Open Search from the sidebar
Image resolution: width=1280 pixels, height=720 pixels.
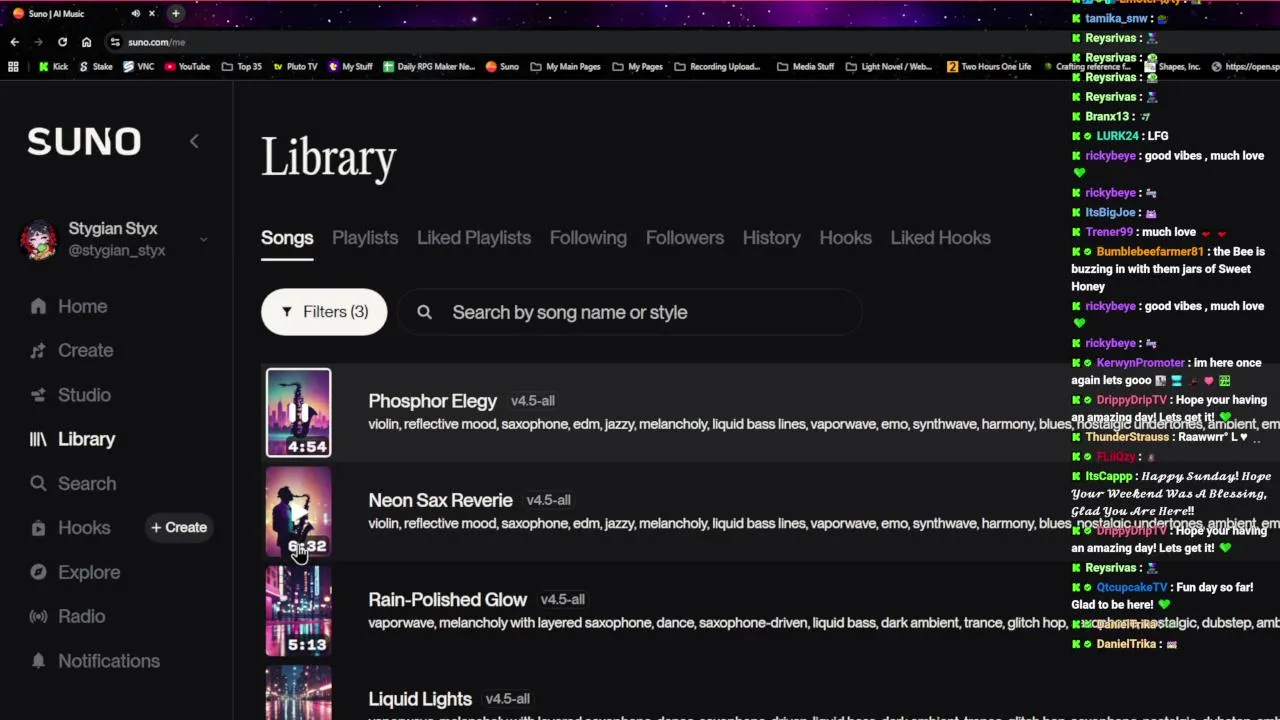click(73, 483)
